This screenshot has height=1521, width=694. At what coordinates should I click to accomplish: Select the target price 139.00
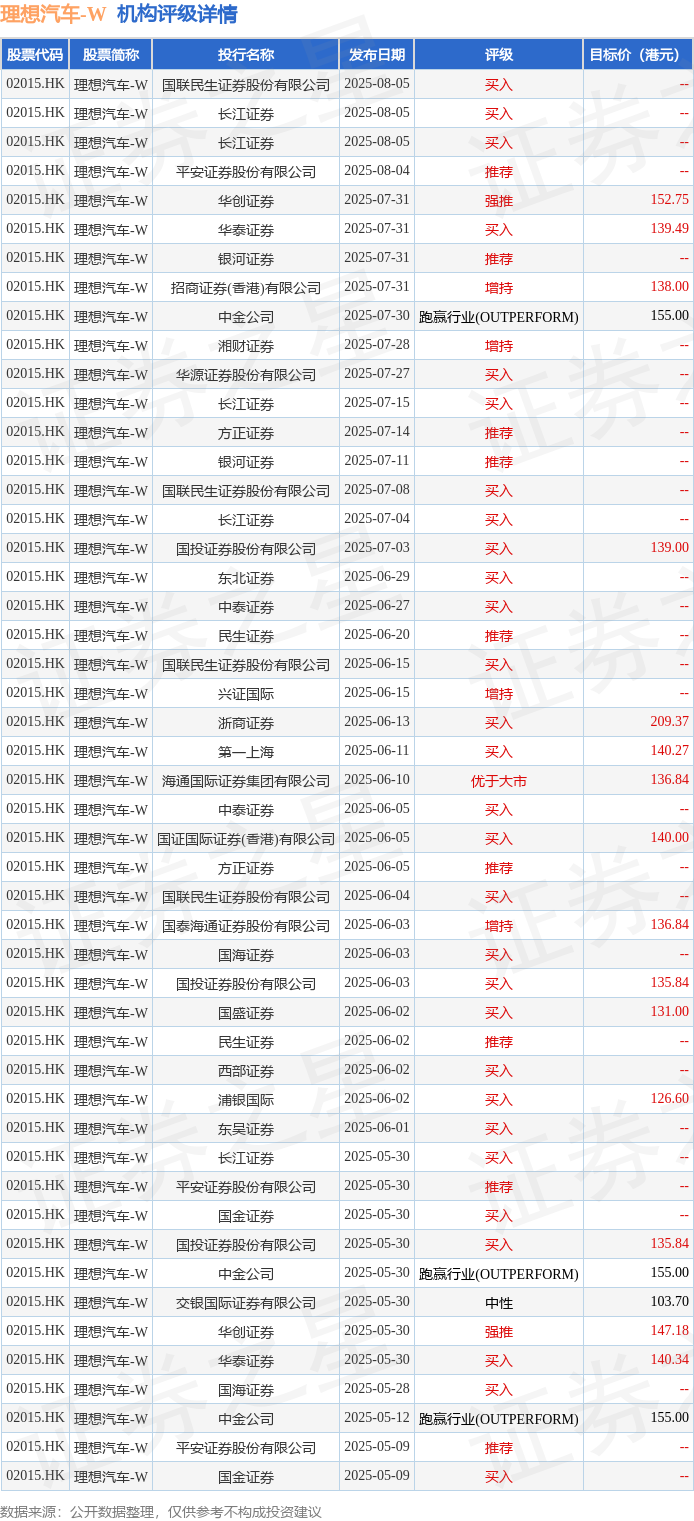(669, 548)
